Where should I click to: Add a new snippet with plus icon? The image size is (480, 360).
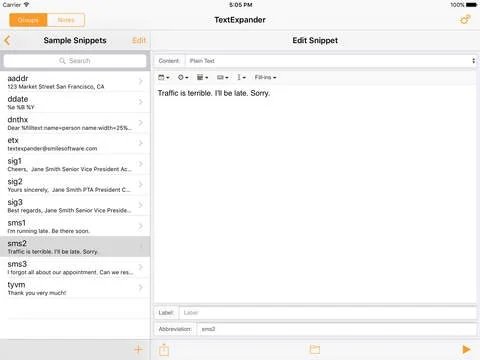pyautogui.click(x=138, y=349)
